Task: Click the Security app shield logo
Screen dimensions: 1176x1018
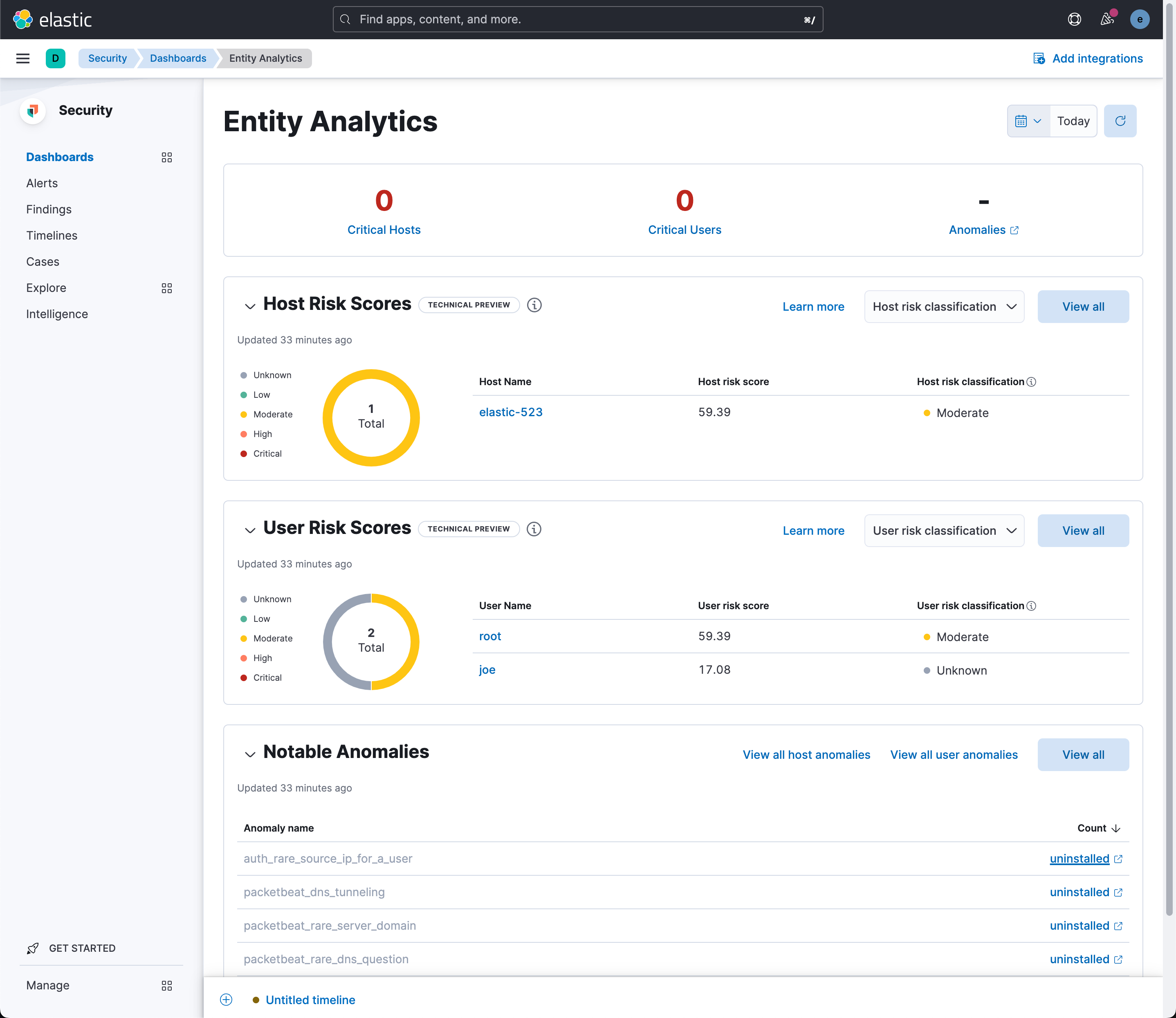Action: click(x=32, y=110)
